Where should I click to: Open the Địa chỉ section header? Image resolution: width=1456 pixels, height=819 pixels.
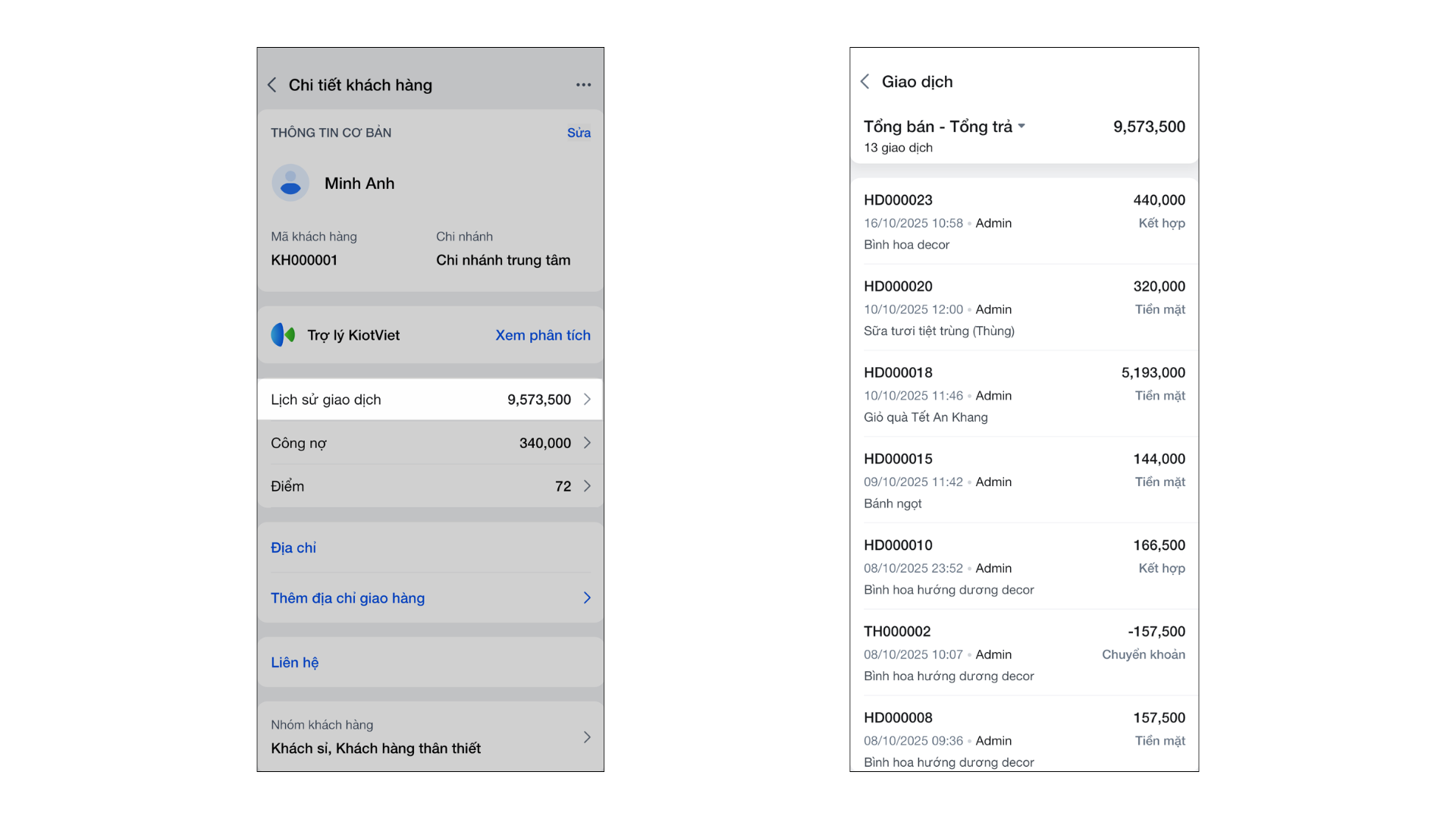coord(293,548)
